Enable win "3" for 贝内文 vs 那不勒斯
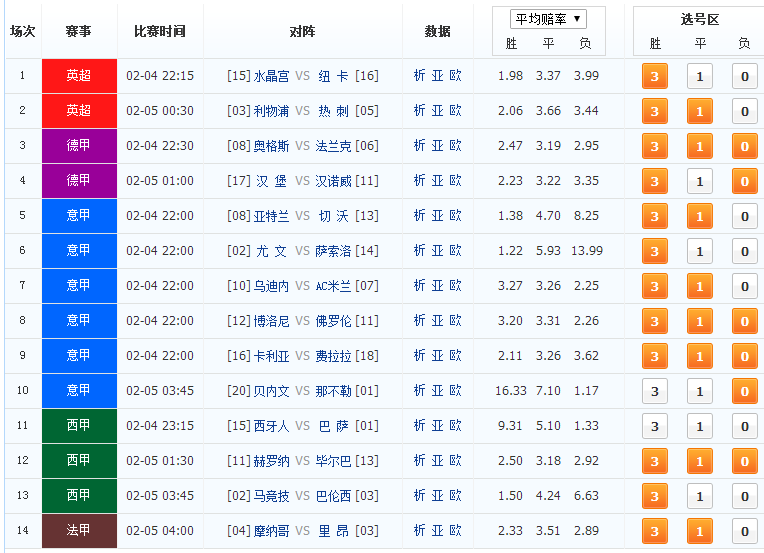764x553 pixels. click(x=655, y=392)
